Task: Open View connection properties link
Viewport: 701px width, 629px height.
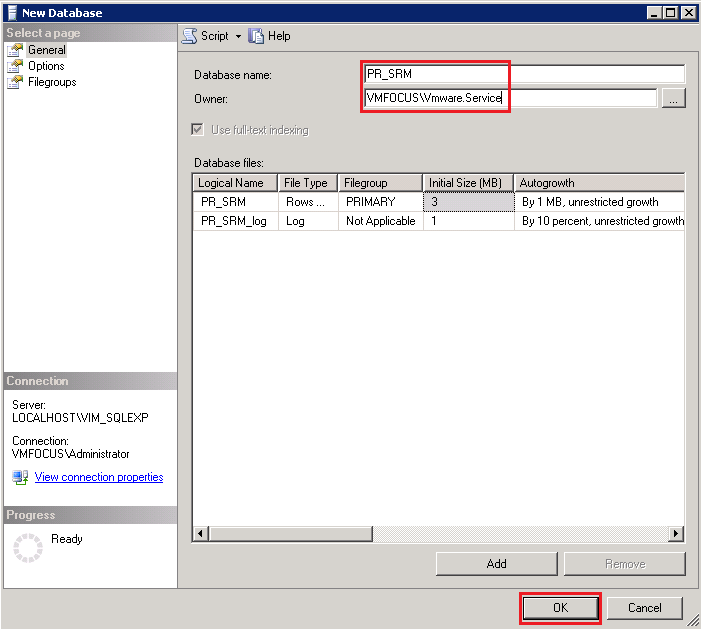Action: pos(99,477)
